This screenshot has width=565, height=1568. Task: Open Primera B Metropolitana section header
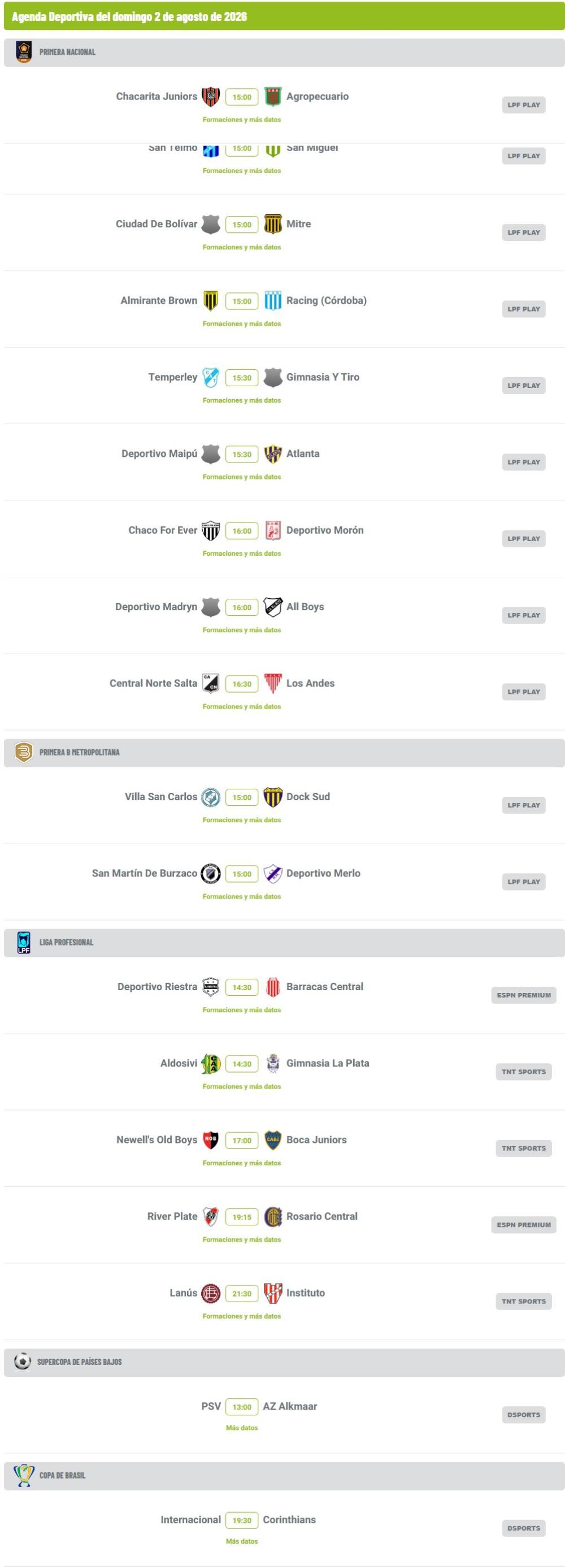tap(284, 753)
